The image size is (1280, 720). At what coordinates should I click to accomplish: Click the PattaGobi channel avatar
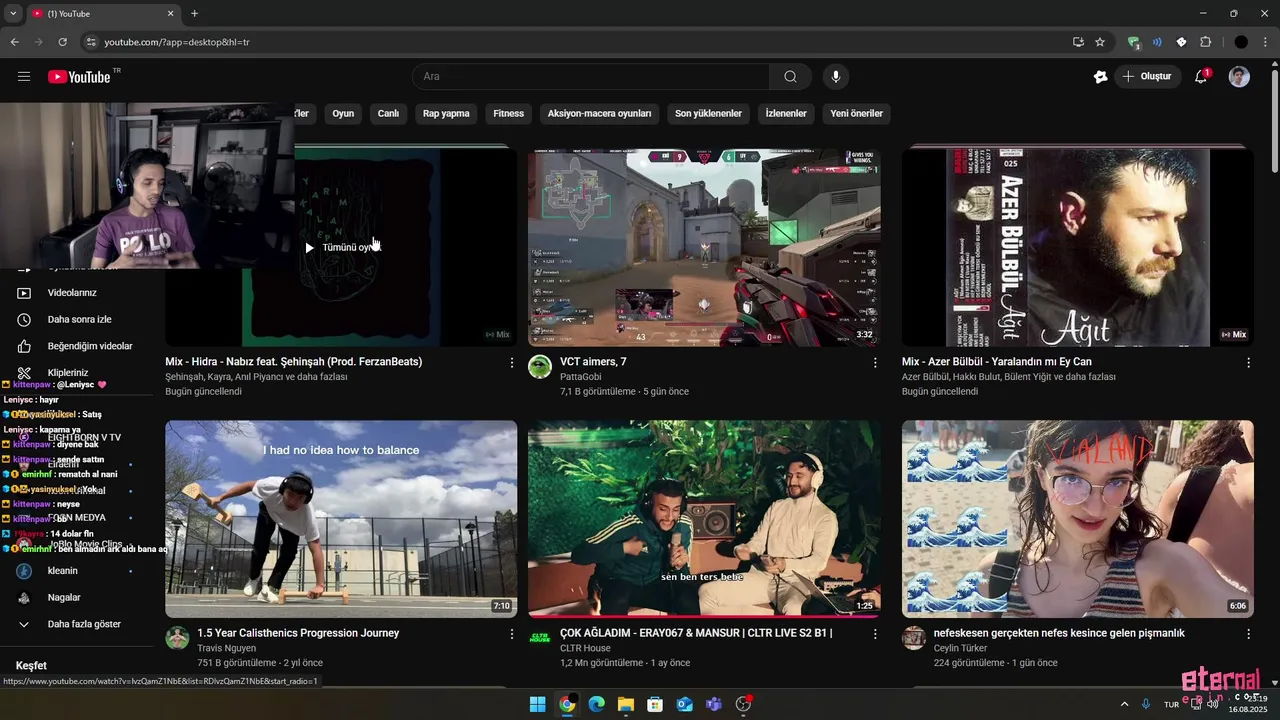540,366
